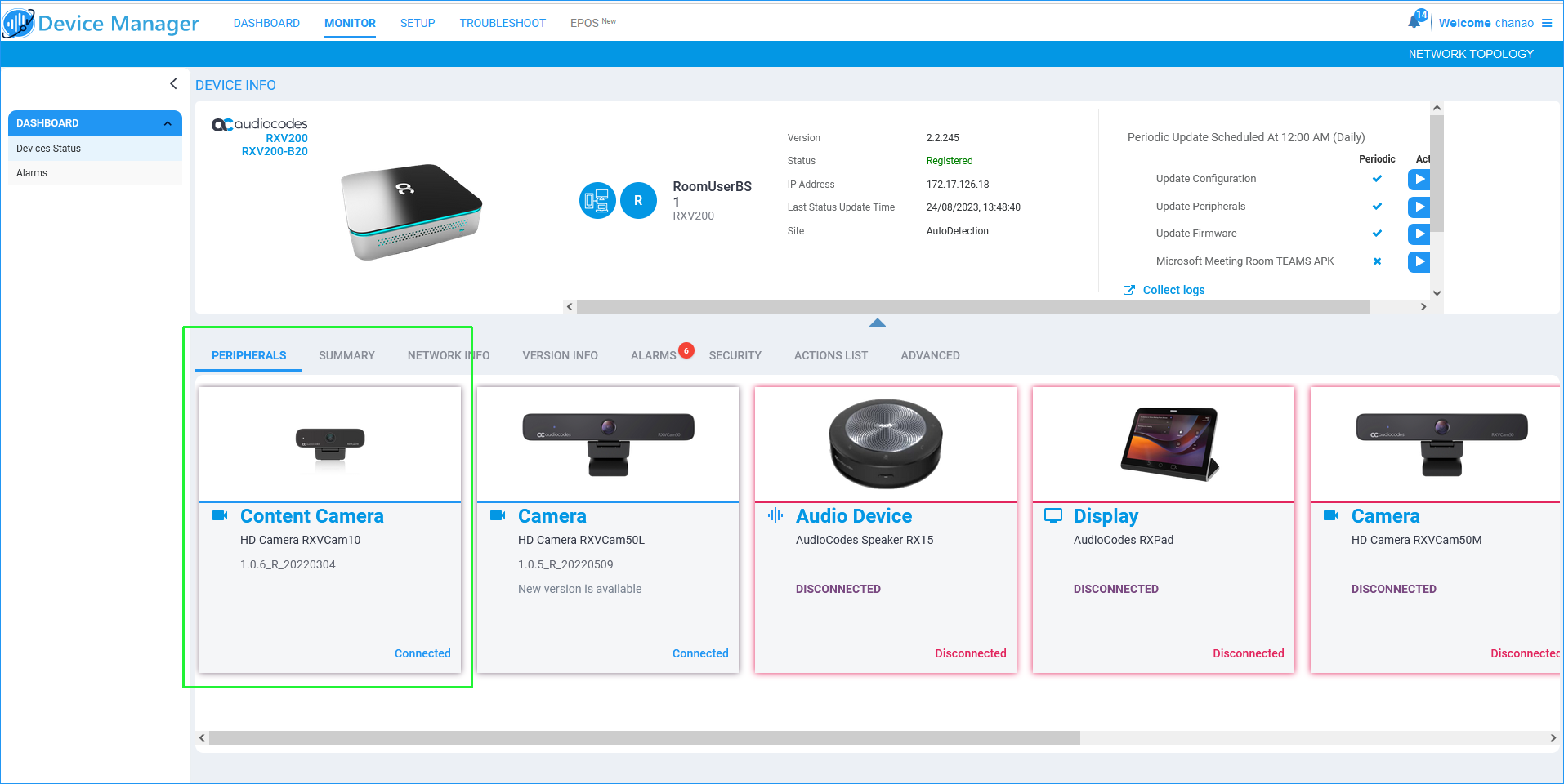
Task: Open the hamburger user menu icon
Action: tap(1547, 23)
